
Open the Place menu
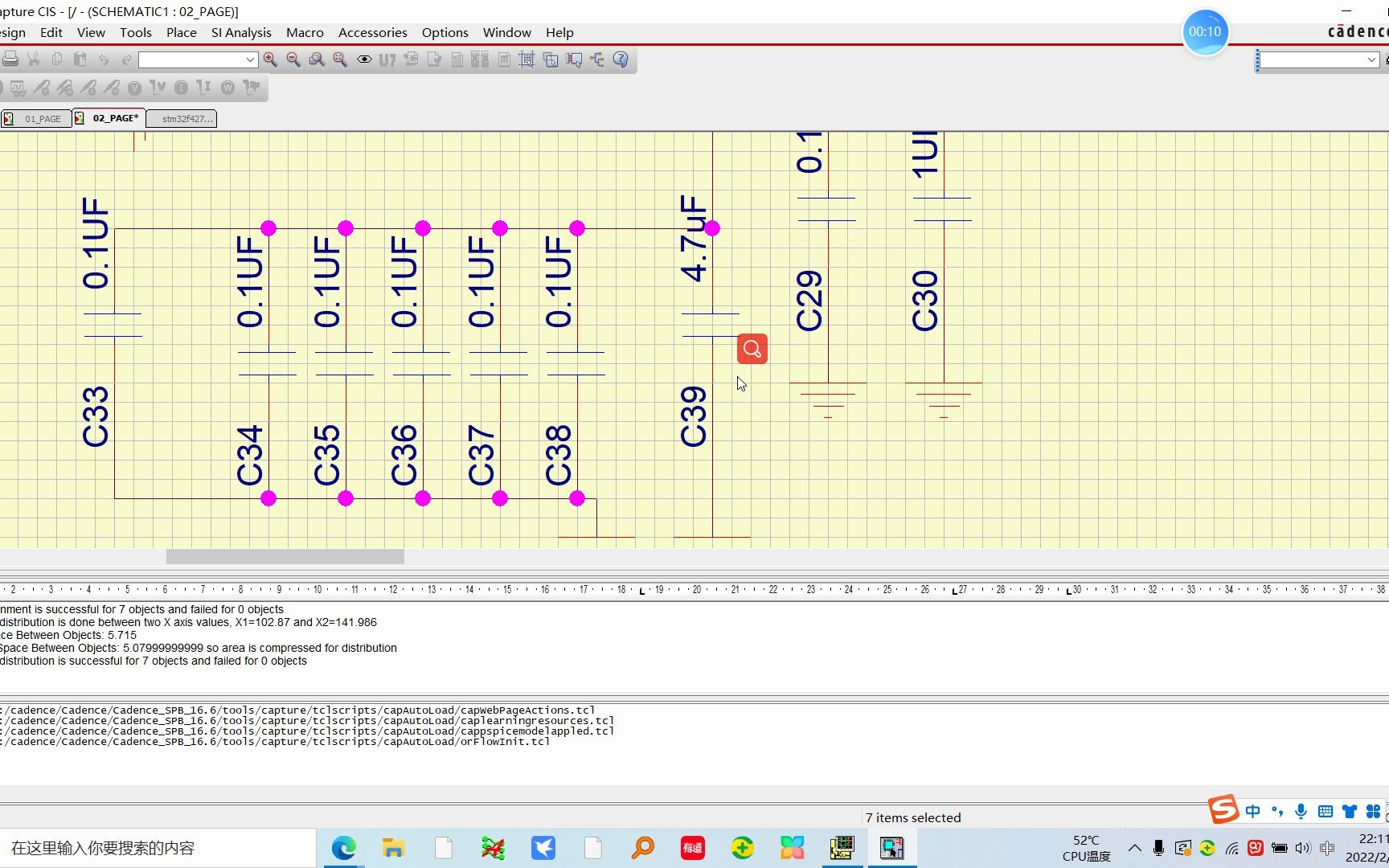tap(182, 33)
